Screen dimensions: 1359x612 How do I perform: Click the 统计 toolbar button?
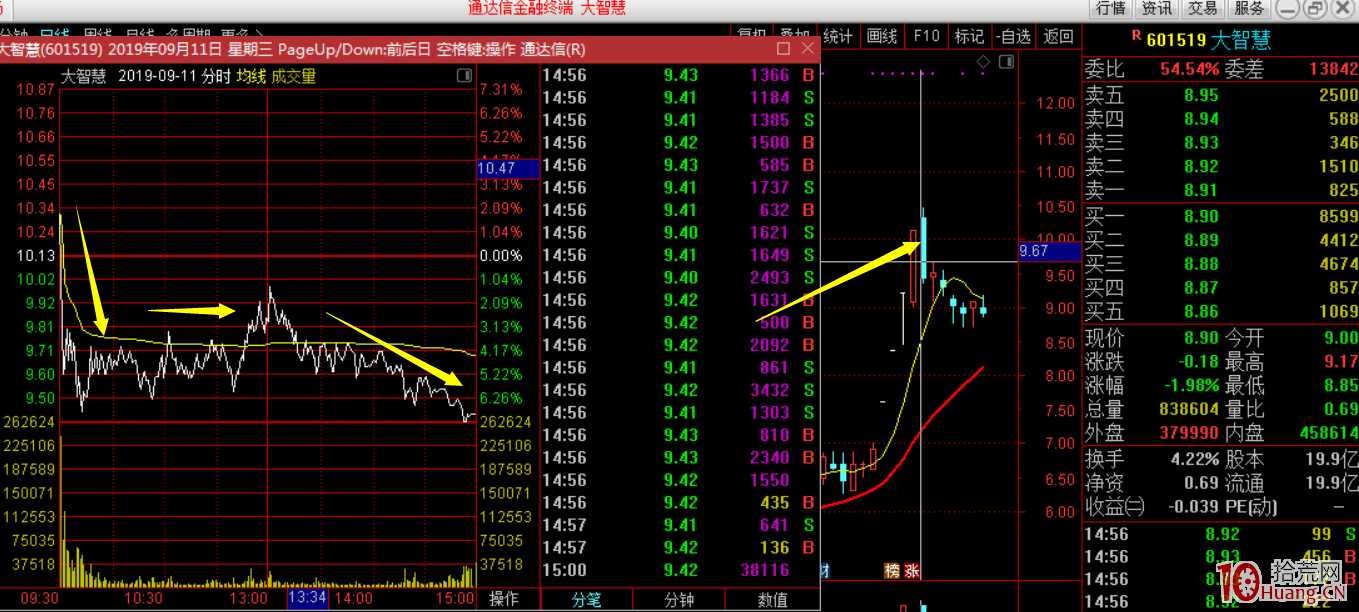click(838, 37)
